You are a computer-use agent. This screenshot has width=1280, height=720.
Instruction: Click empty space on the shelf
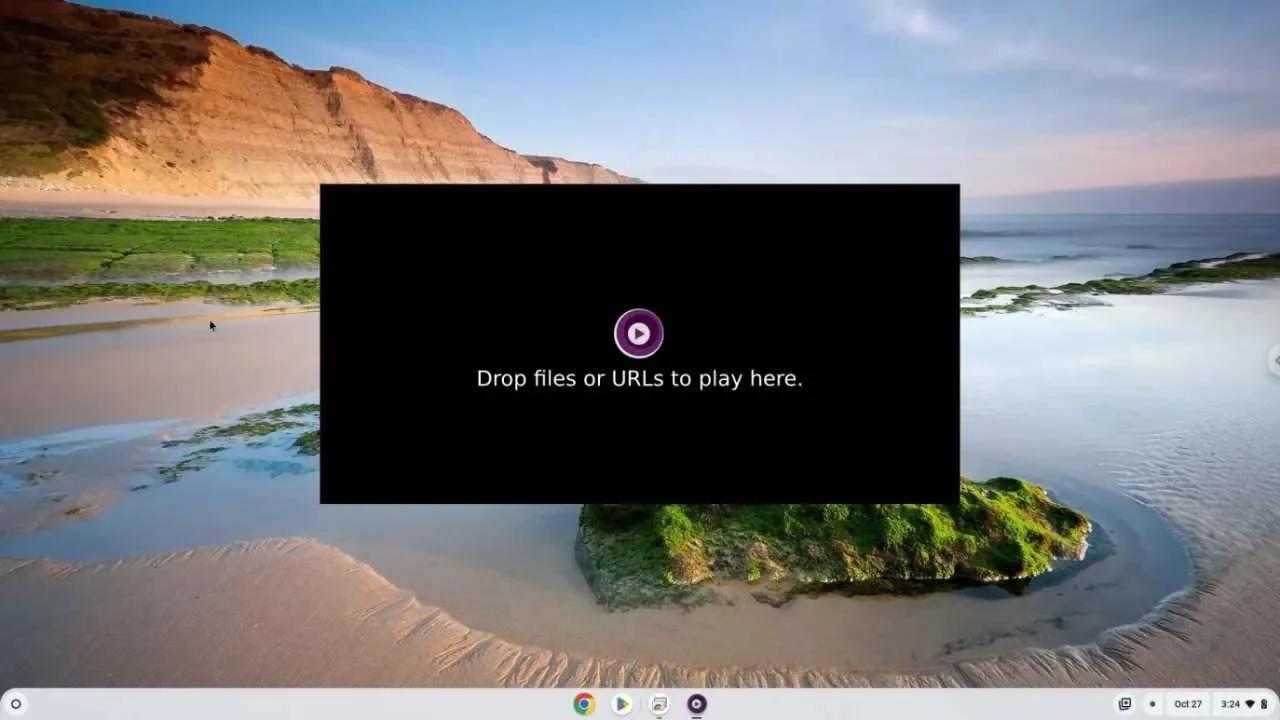tap(350, 705)
